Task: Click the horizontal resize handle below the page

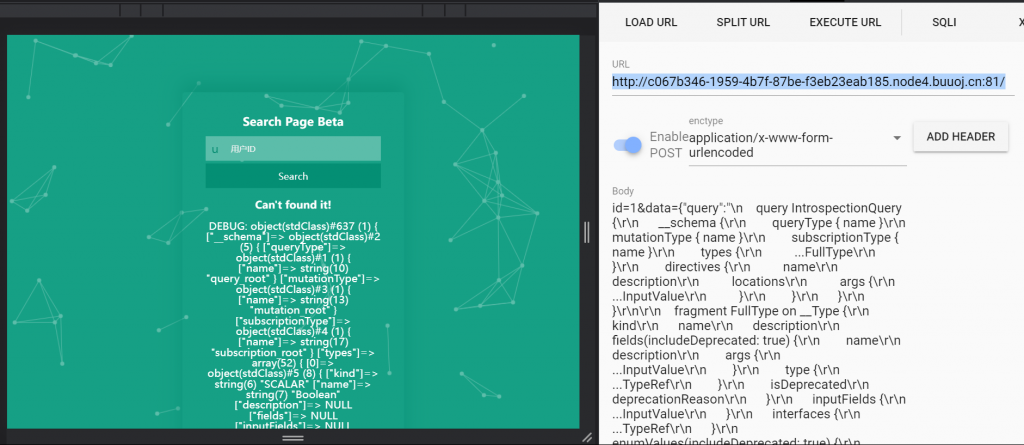Action: 293,438
